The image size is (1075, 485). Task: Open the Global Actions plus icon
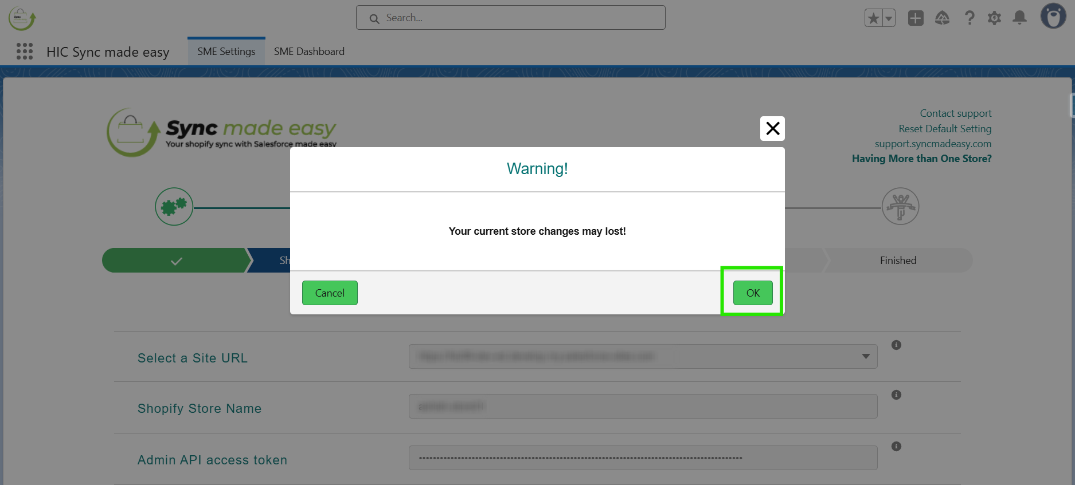click(x=916, y=19)
